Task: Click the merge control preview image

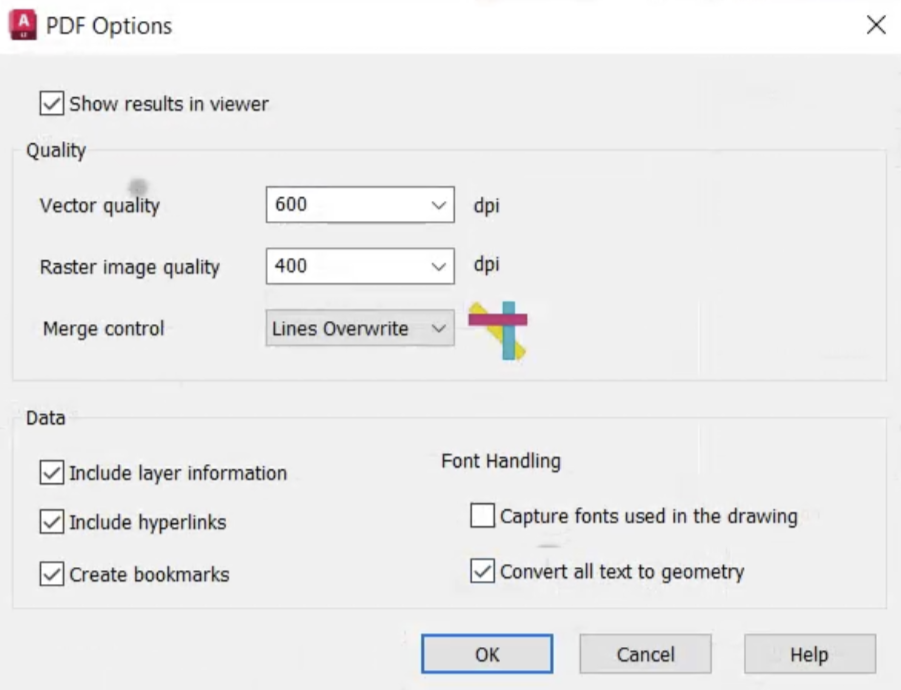Action: coord(499,329)
